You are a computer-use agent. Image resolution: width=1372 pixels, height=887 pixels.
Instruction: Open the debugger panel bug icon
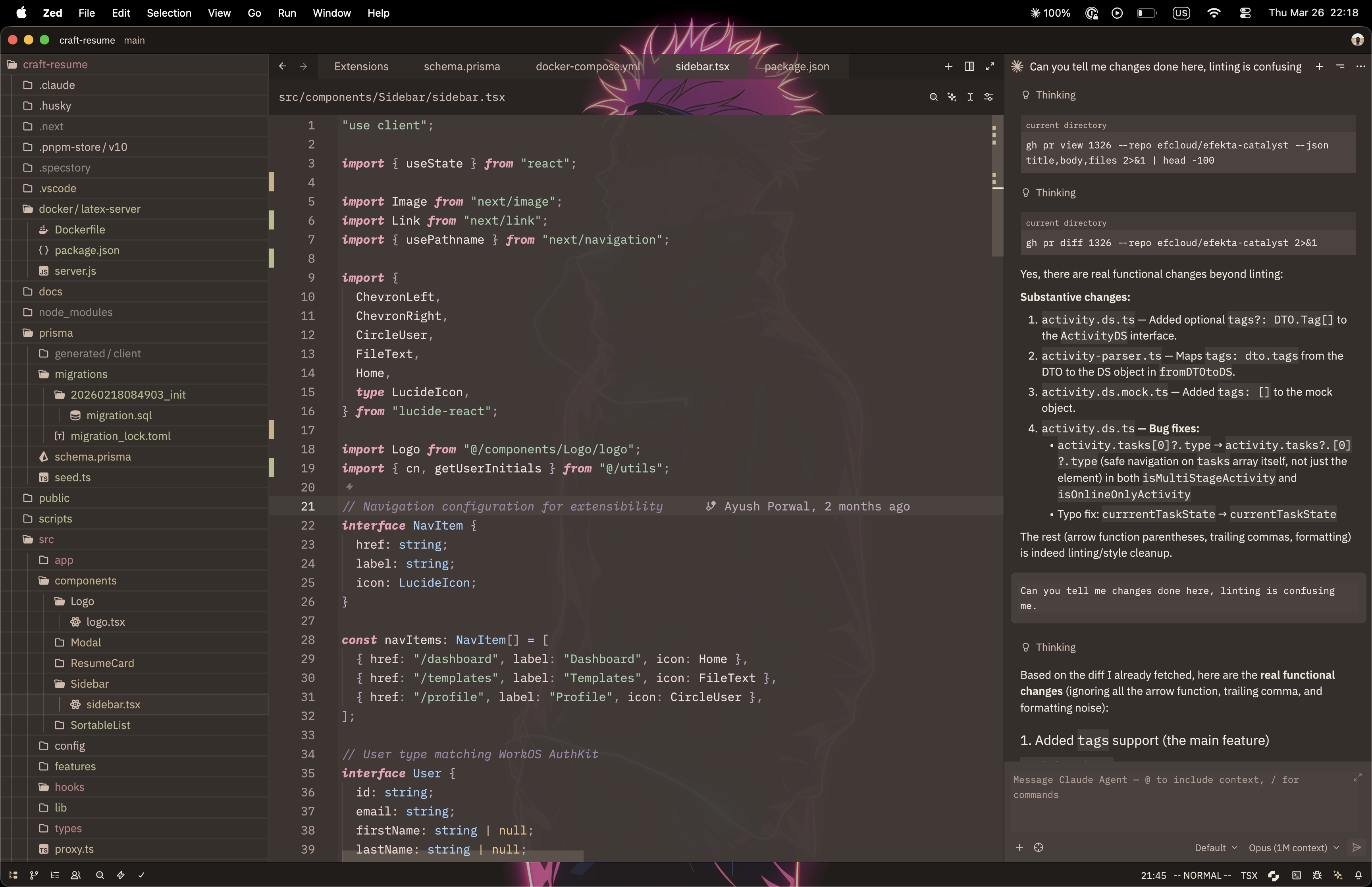pos(1317,875)
